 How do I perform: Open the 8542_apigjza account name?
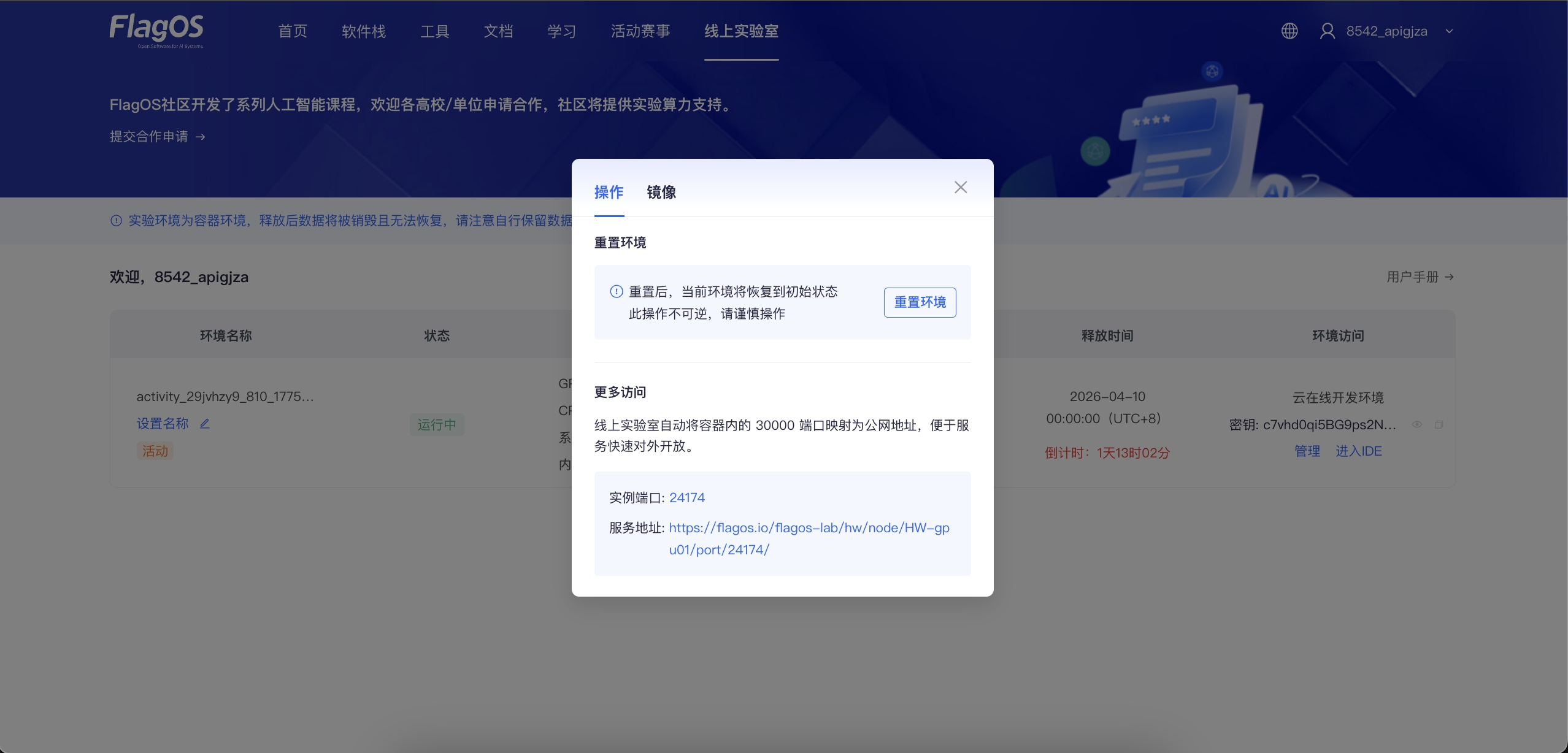pyautogui.click(x=1386, y=31)
